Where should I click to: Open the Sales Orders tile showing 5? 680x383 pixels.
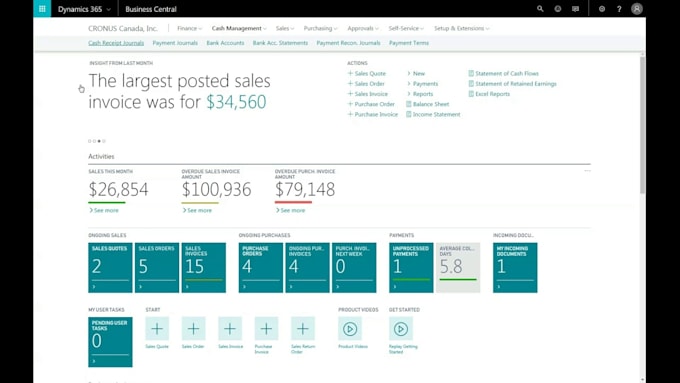157,268
